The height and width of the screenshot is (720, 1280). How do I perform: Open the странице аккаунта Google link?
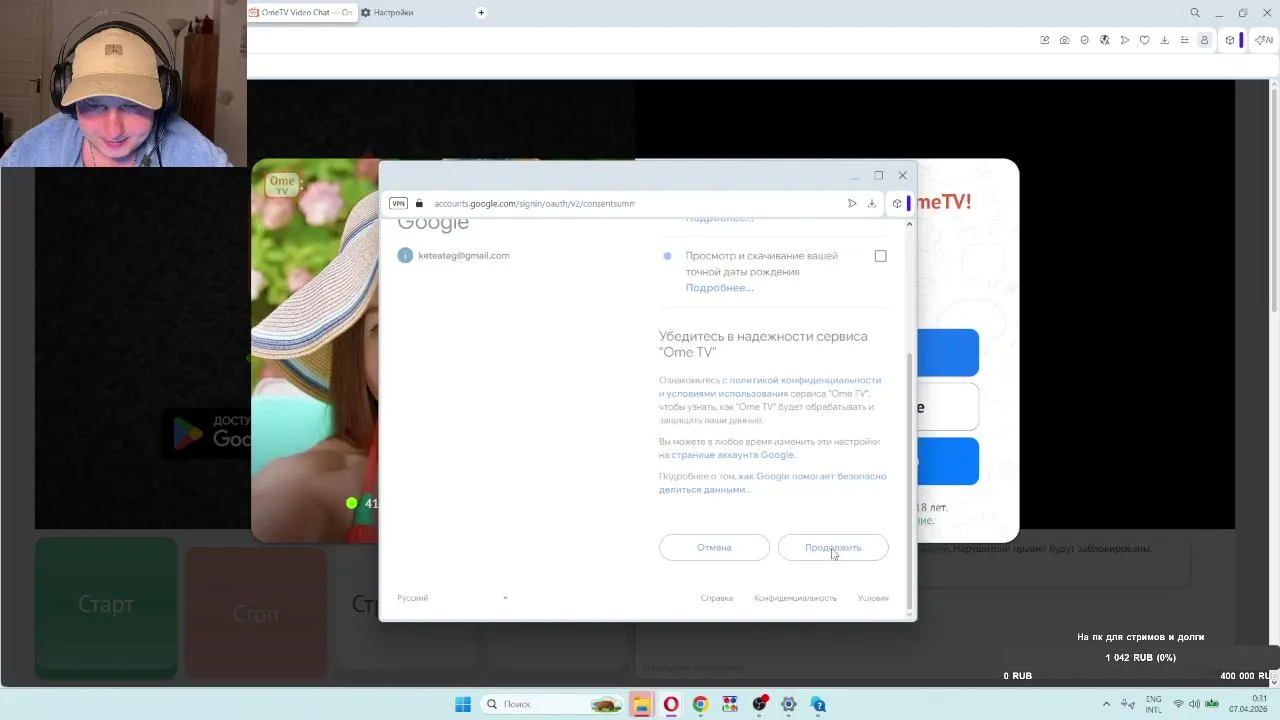(733, 455)
